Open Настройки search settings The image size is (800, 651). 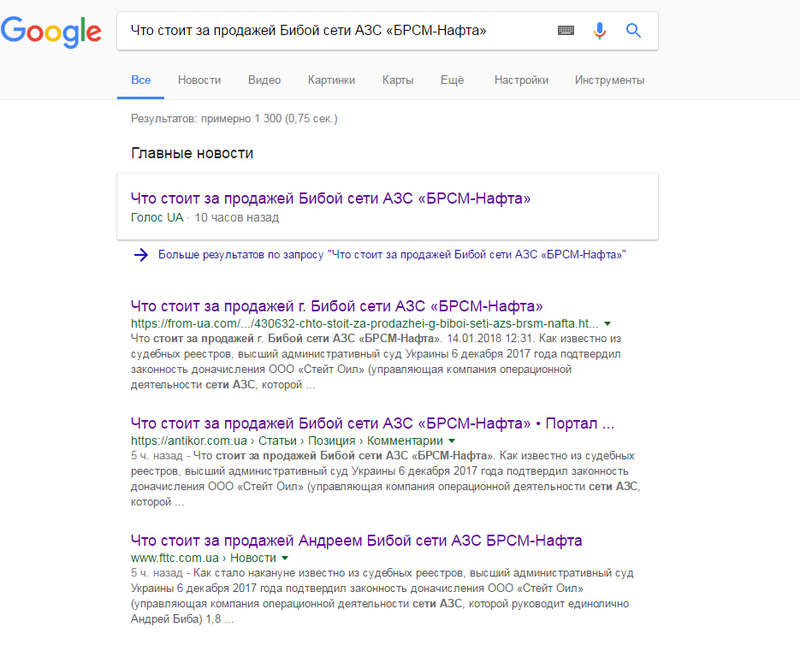[521, 80]
